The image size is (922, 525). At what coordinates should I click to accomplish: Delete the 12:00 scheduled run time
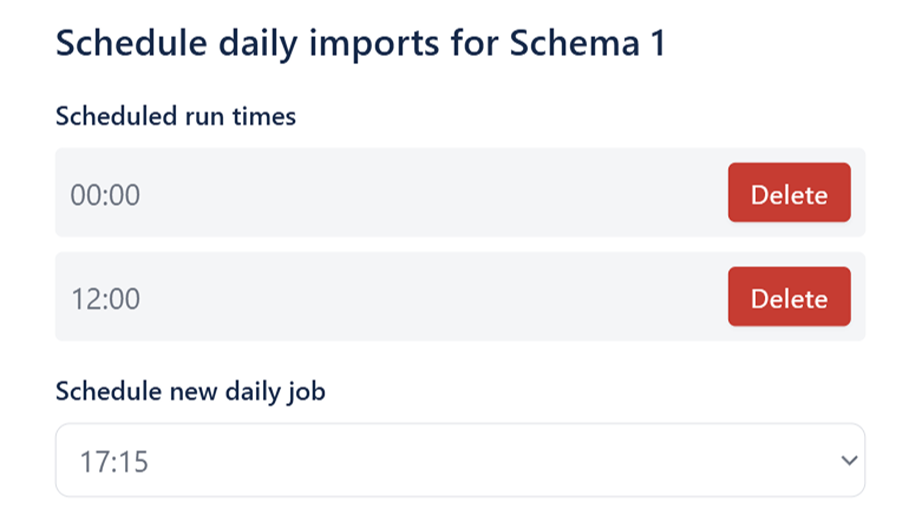(x=789, y=297)
